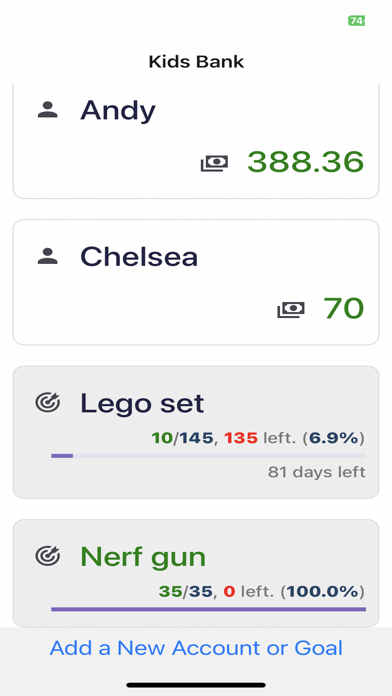This screenshot has width=392, height=696.
Task: Click Add a New Account or Goal
Action: 196,648
